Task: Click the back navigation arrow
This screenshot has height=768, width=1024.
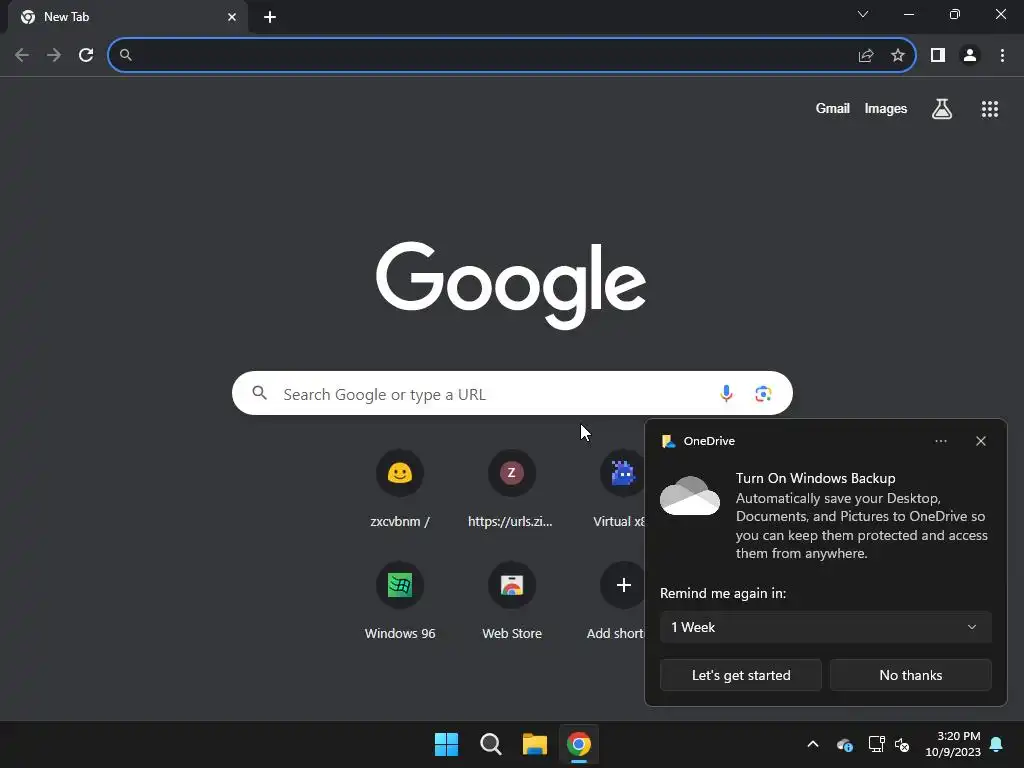Action: 22,55
